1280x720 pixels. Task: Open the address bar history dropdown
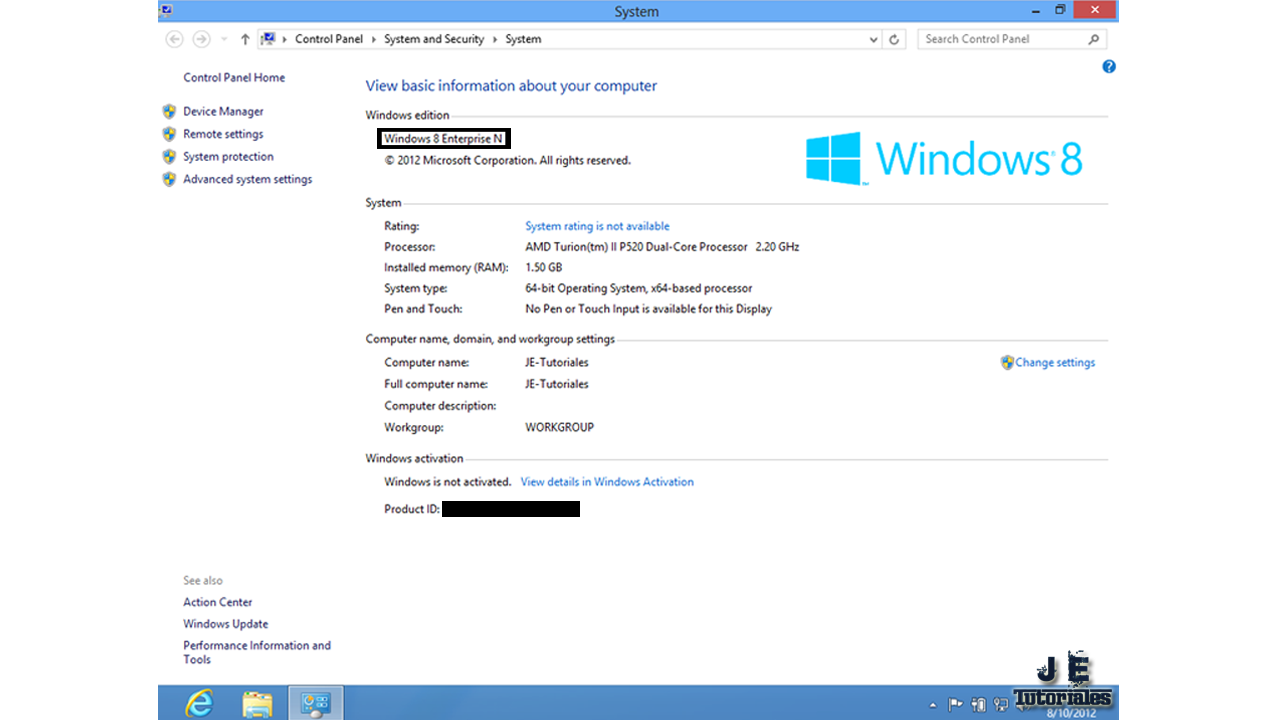(875, 40)
